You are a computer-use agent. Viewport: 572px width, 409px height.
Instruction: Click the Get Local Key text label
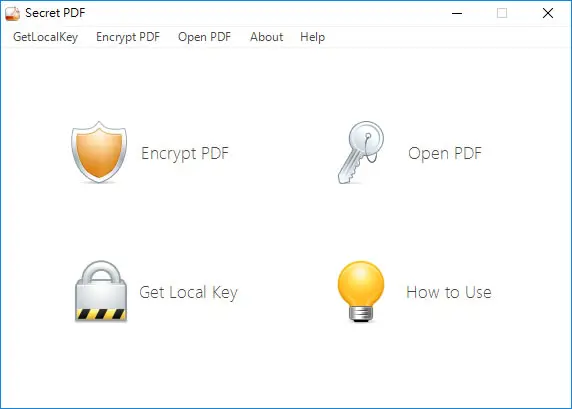click(189, 293)
